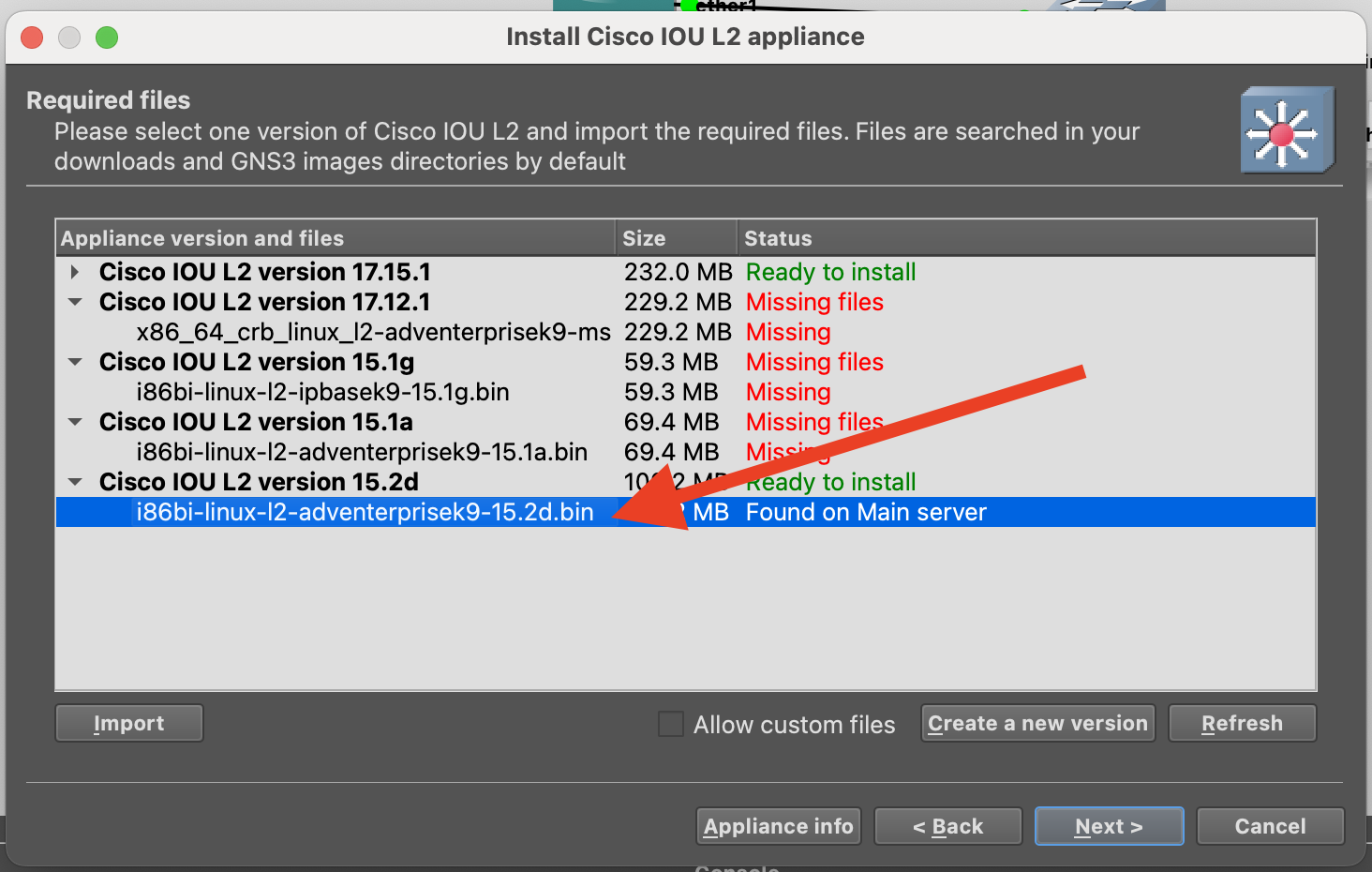Click the Import button
1372x872 pixels.
(129, 723)
